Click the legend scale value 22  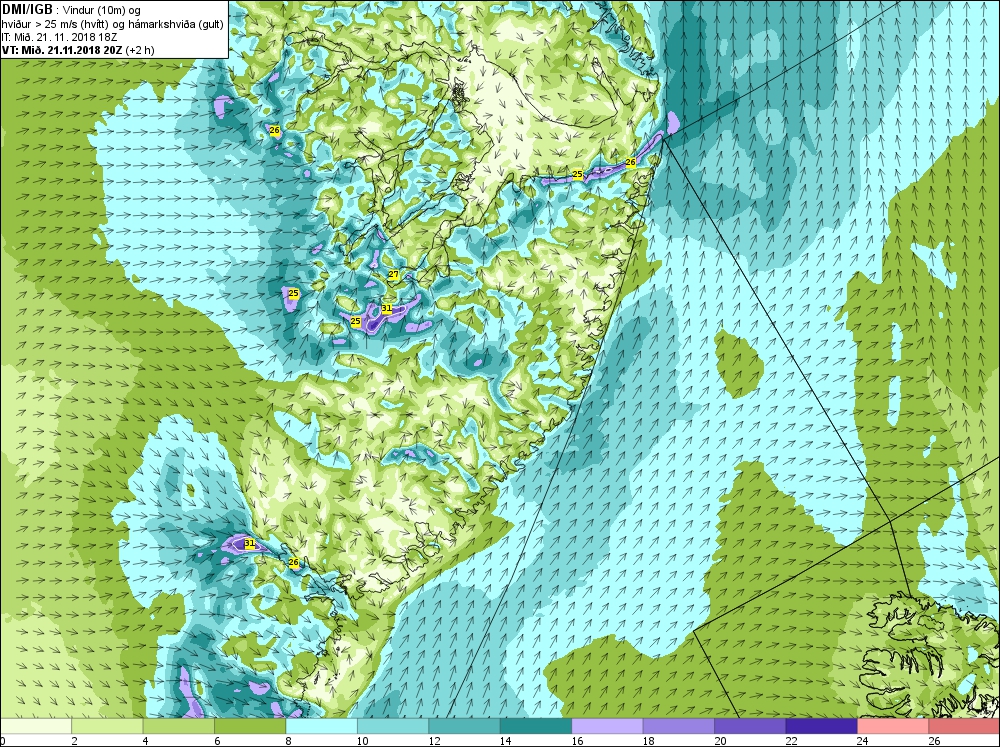click(791, 741)
